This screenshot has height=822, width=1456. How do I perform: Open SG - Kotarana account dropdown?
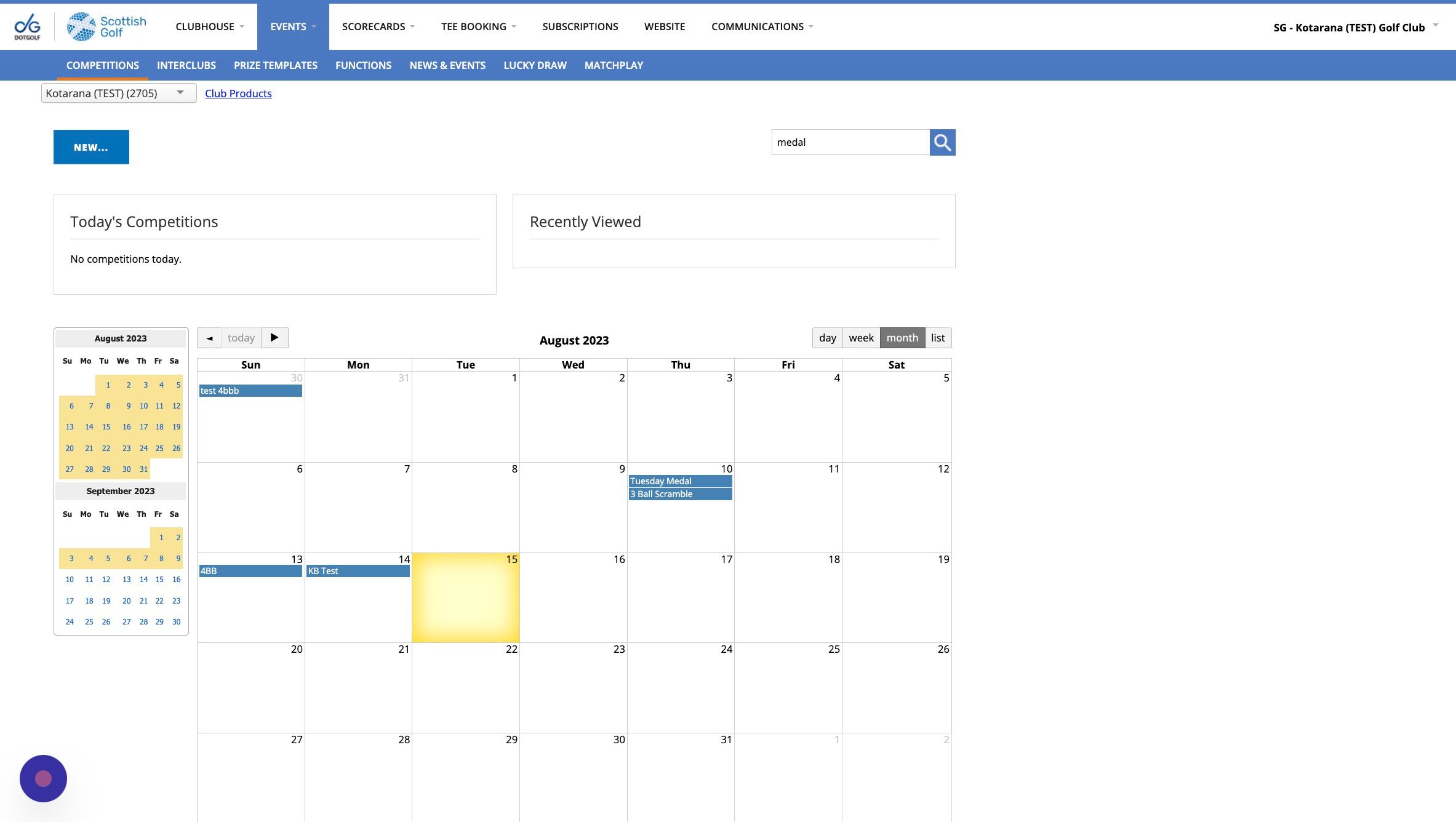[x=1355, y=27]
